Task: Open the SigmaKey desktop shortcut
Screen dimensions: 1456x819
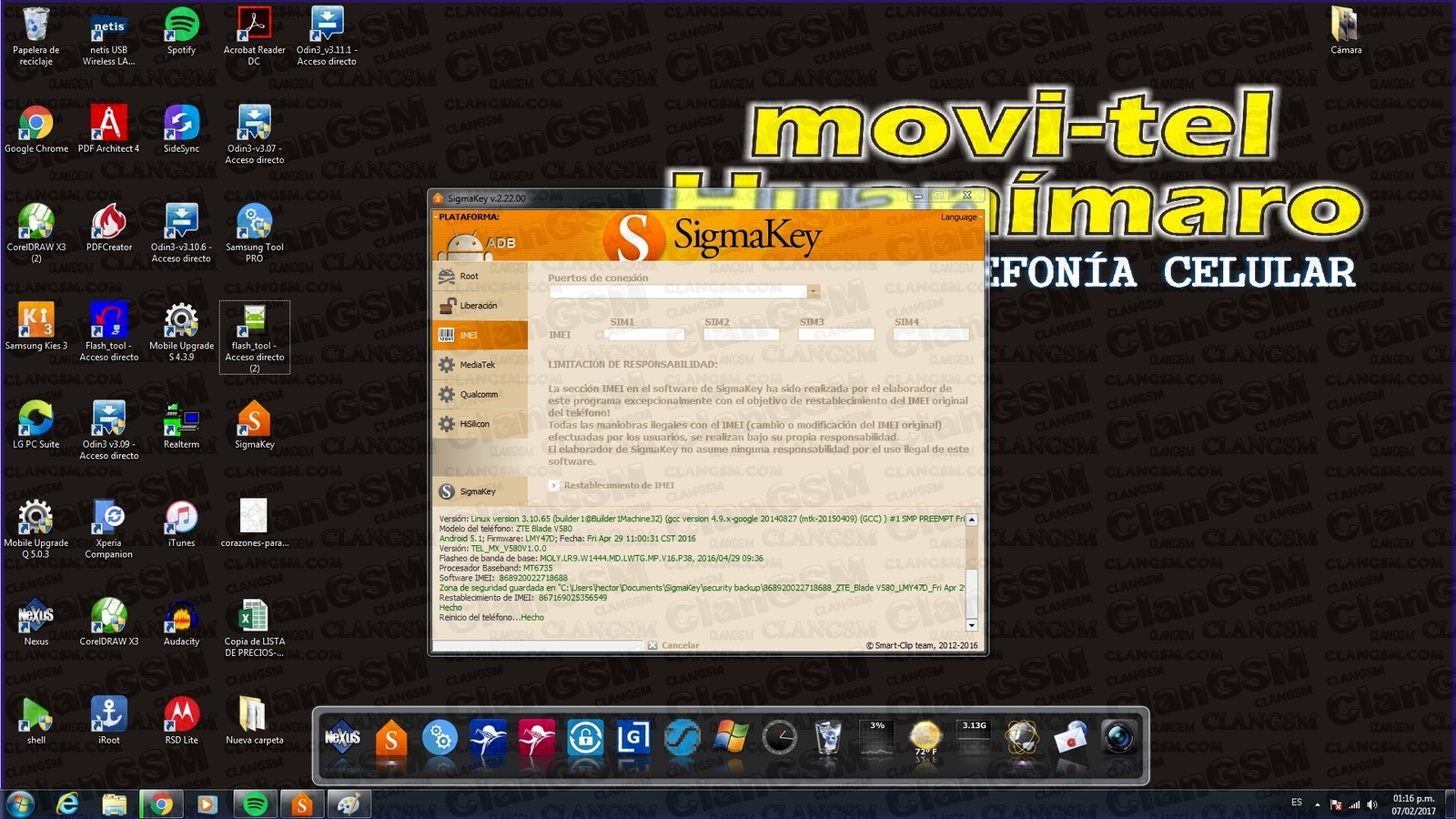Action: (x=254, y=425)
